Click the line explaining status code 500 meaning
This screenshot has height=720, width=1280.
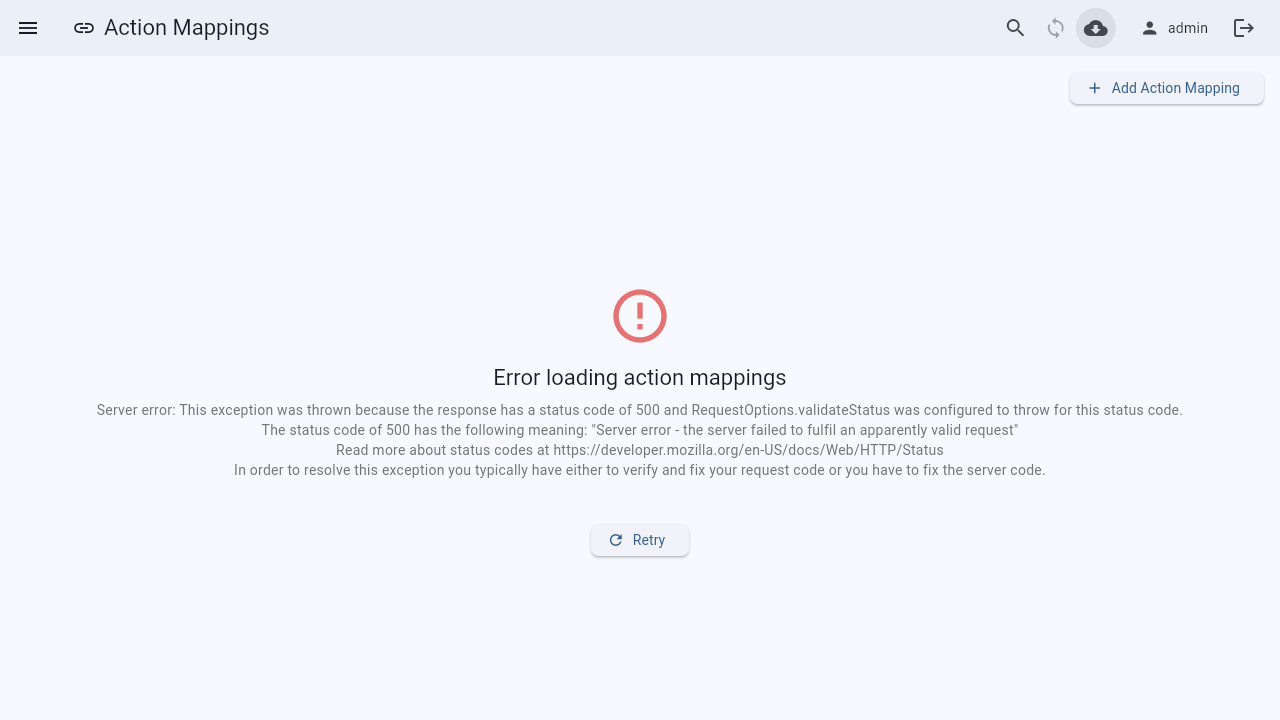coord(640,430)
